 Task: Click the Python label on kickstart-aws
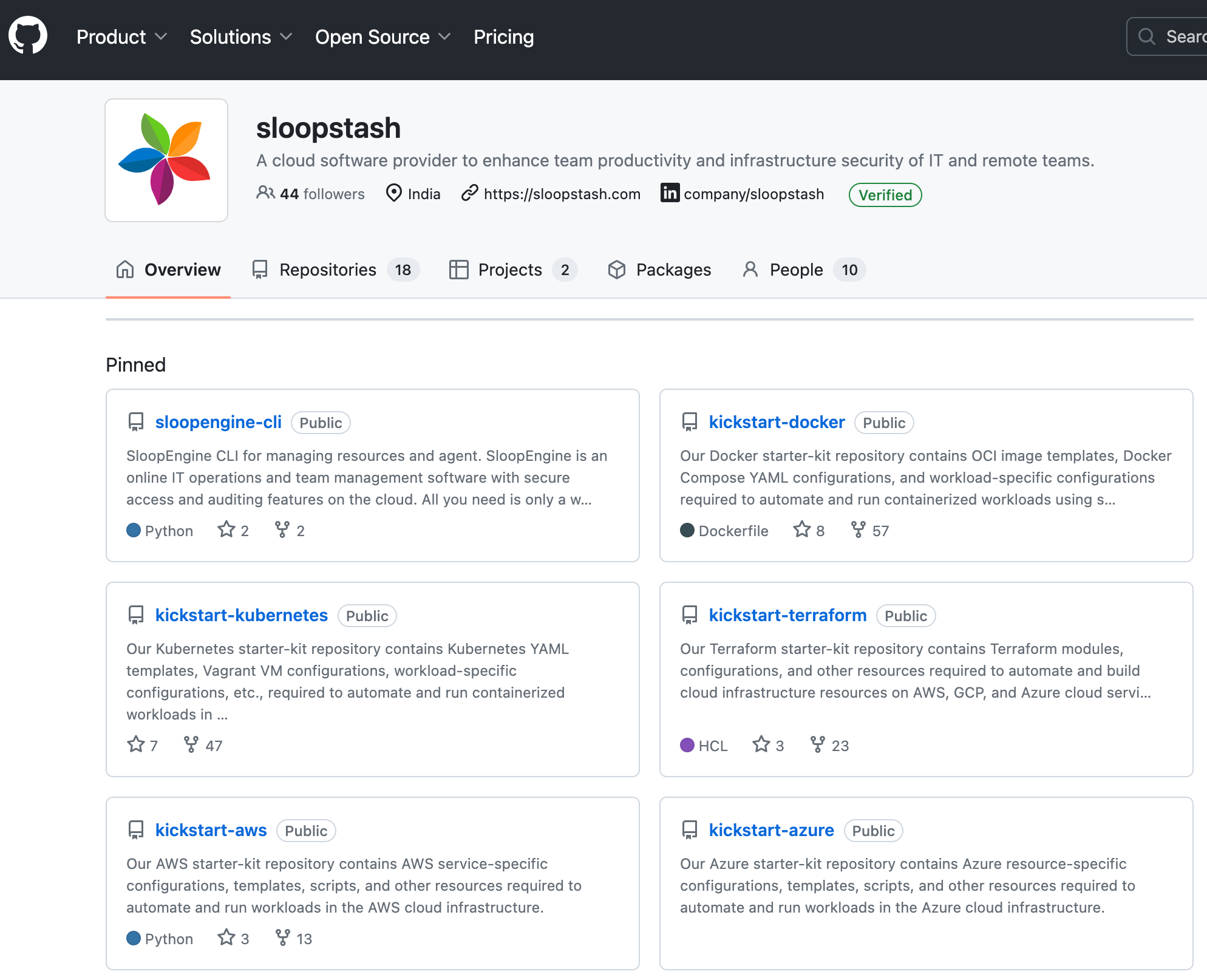point(169,939)
